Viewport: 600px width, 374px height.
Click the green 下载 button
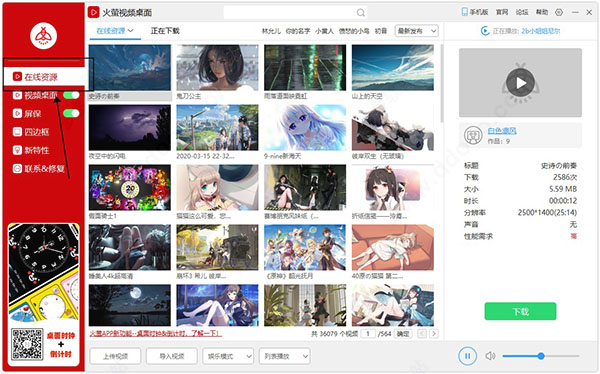click(x=520, y=311)
